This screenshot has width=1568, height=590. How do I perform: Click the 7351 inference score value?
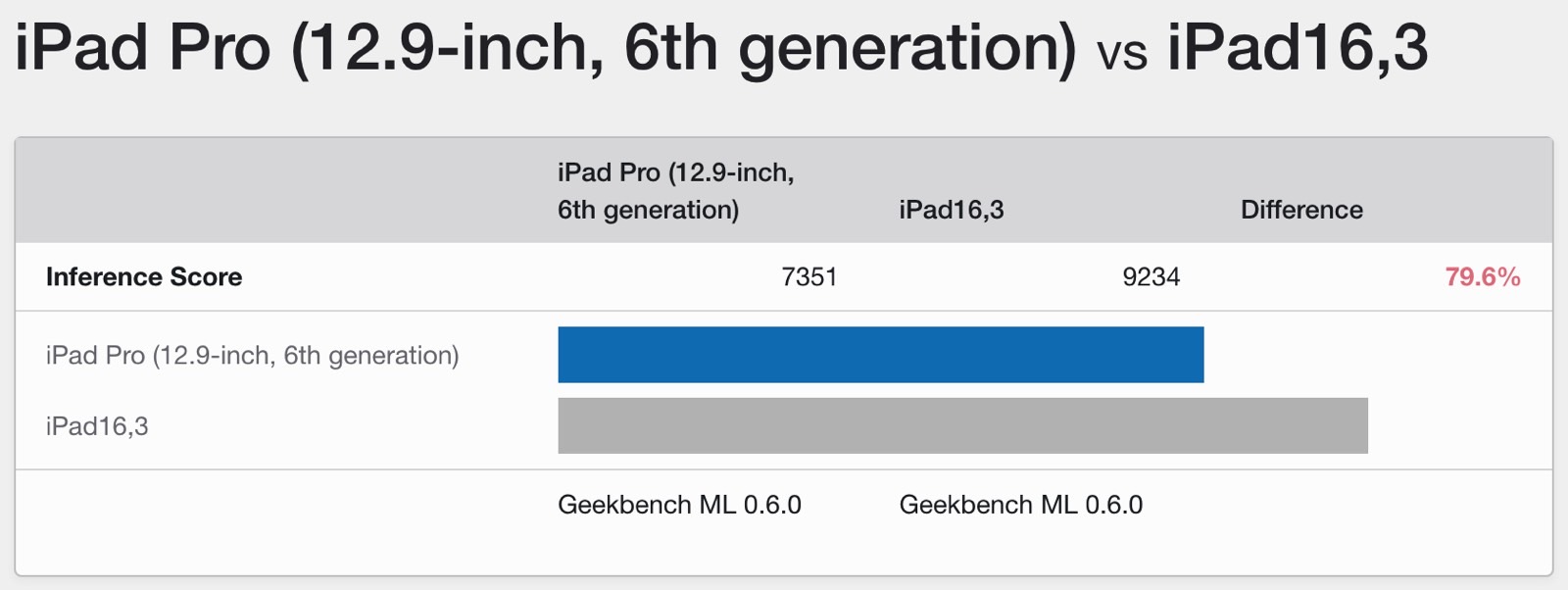click(x=809, y=277)
